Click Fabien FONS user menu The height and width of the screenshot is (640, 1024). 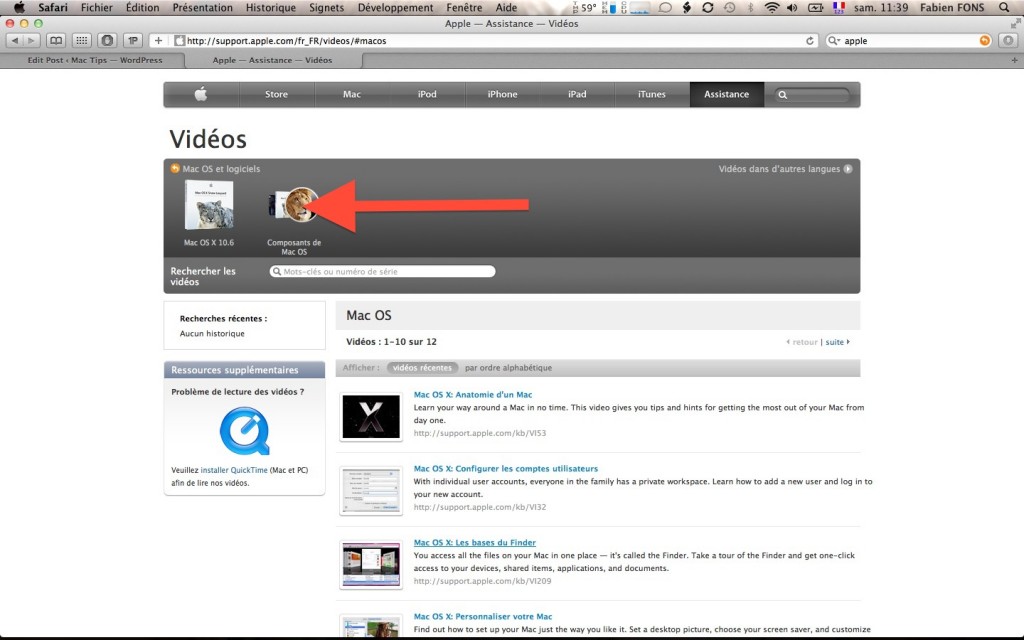pyautogui.click(x=952, y=8)
